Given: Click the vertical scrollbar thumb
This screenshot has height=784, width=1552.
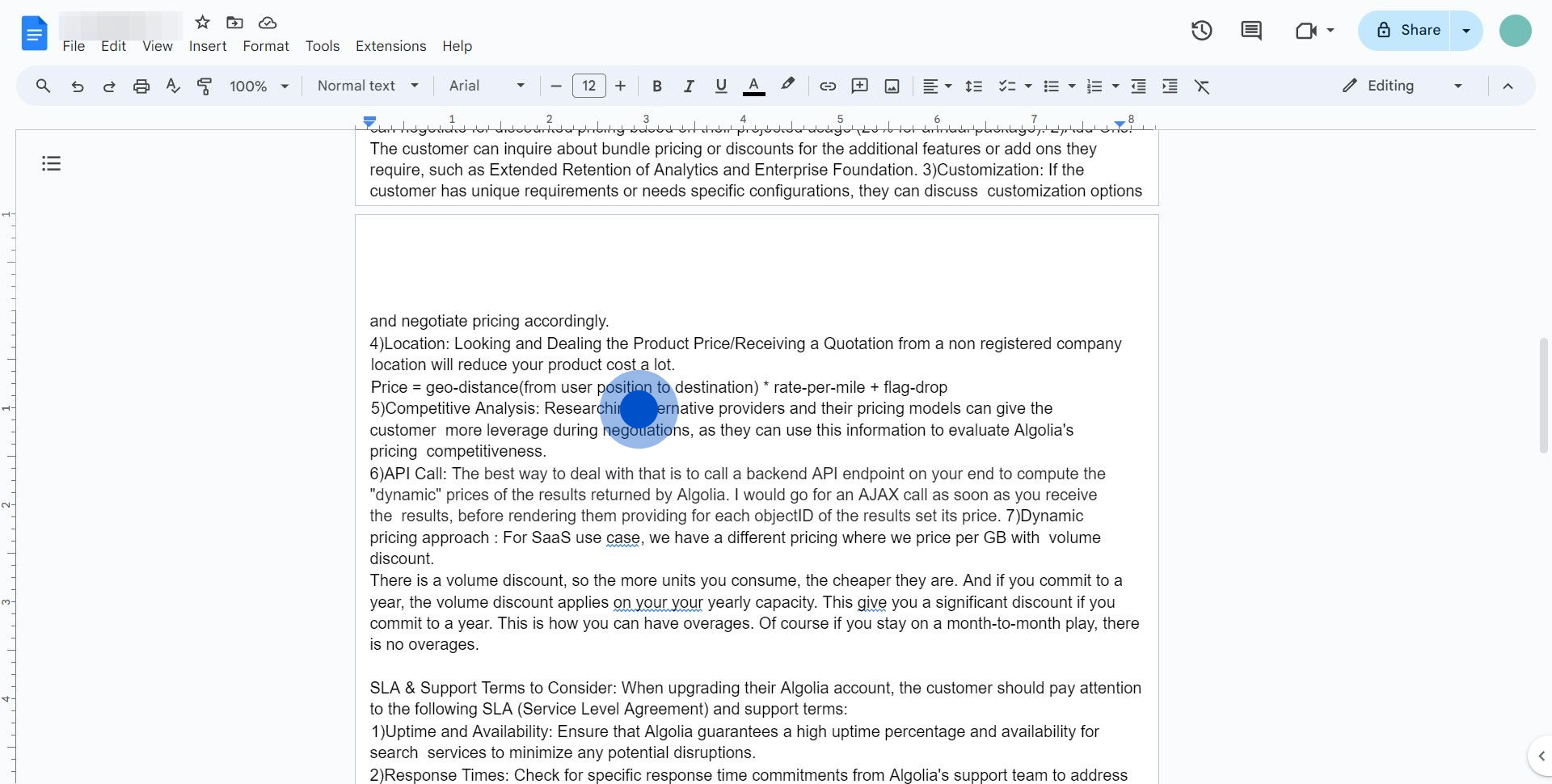Looking at the screenshot, I should [x=1543, y=395].
